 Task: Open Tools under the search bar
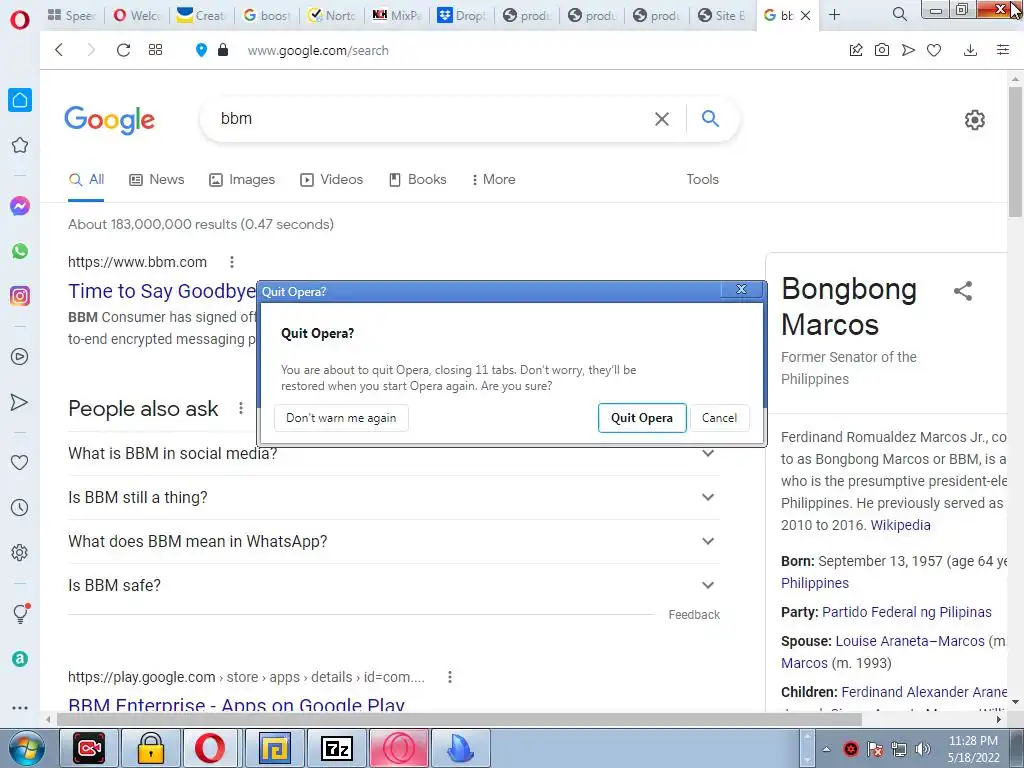(x=702, y=179)
